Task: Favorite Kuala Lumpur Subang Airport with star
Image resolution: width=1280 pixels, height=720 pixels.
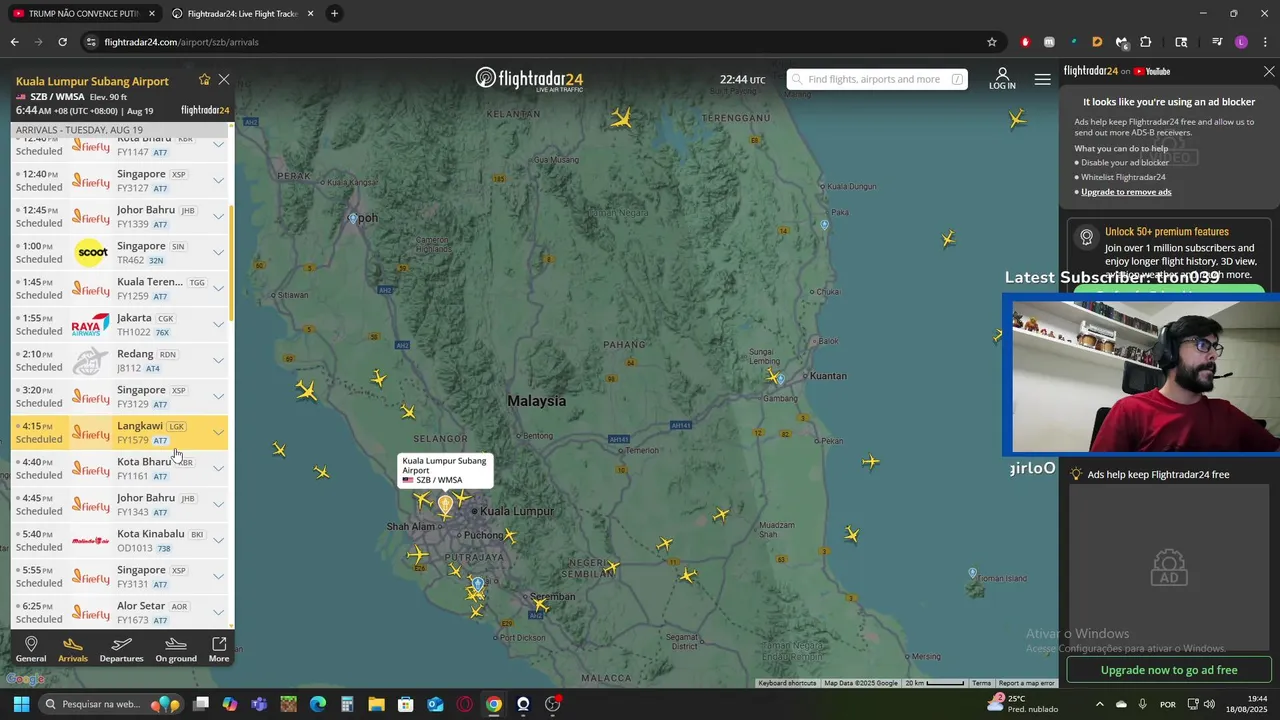Action: (x=204, y=80)
